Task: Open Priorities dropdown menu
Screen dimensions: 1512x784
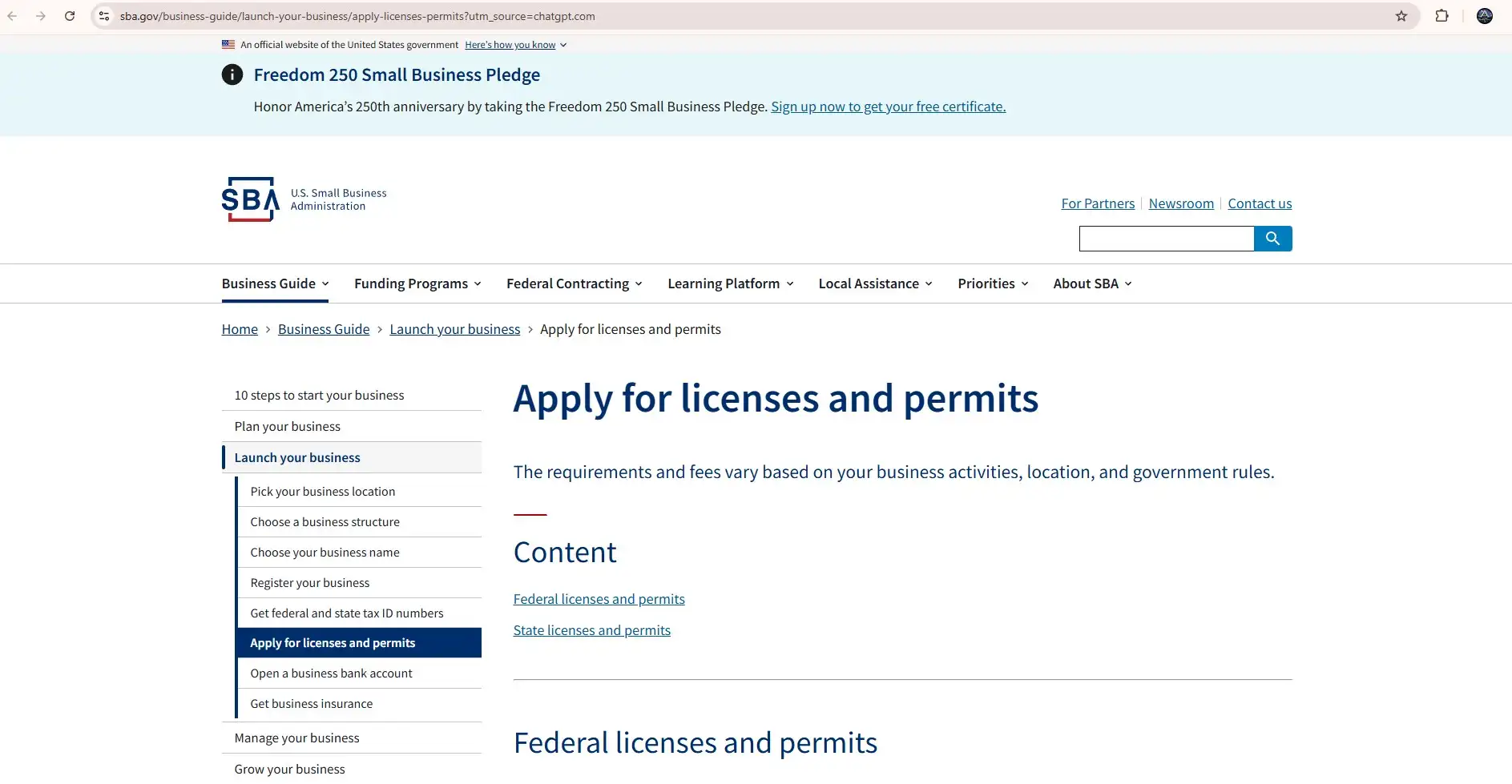Action: 993,283
